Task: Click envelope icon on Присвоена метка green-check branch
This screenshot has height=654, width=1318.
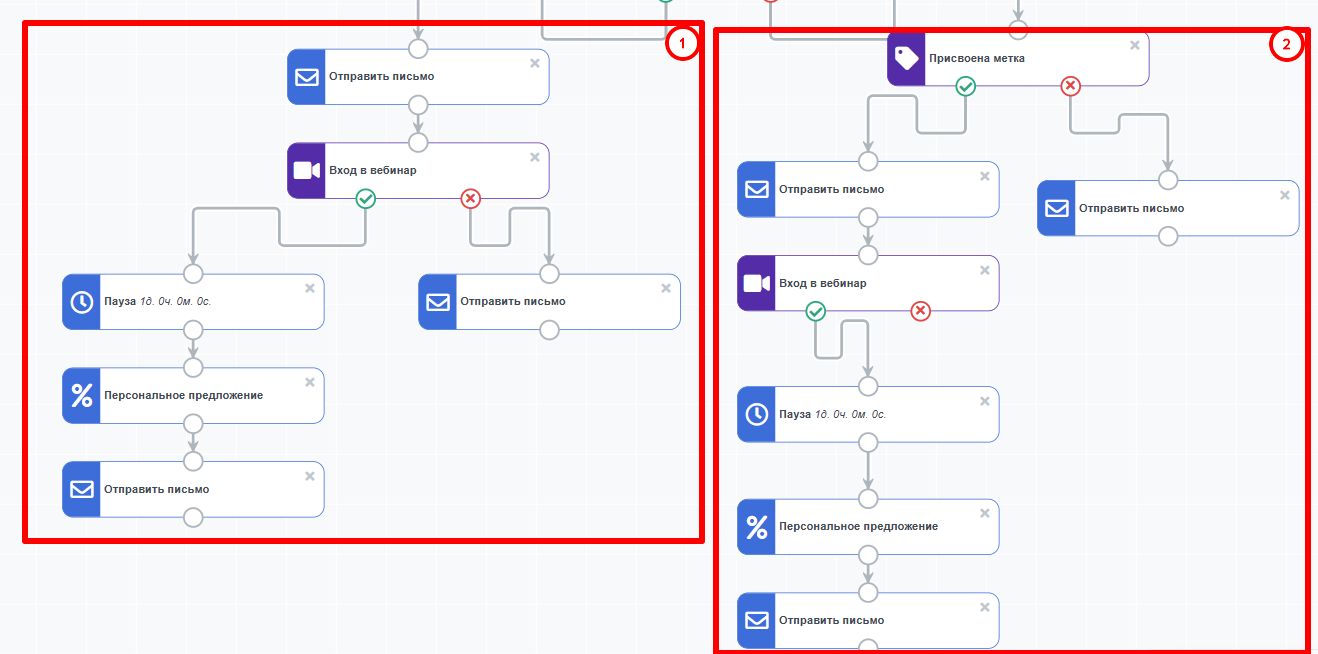Action: coord(757,189)
